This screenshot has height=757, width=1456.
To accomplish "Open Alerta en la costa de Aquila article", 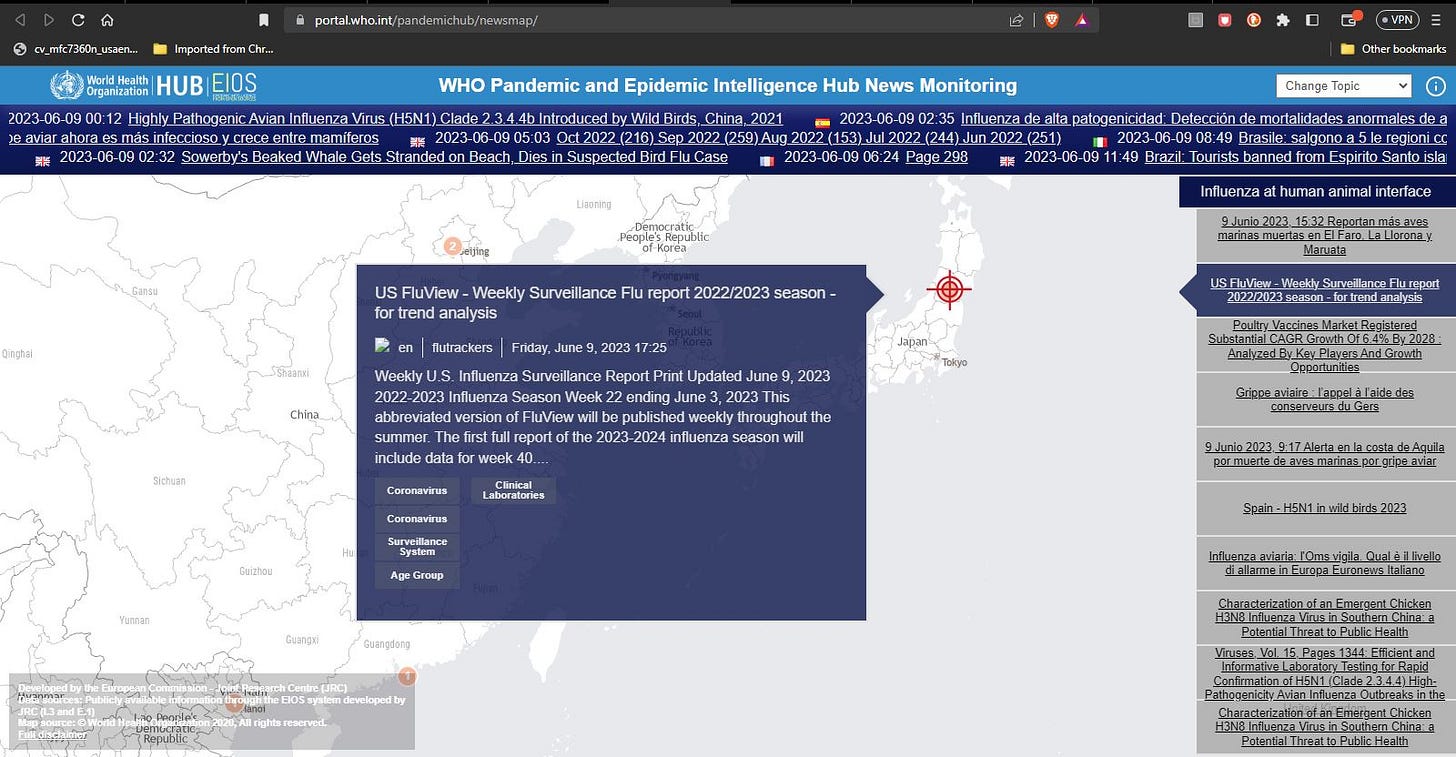I will point(1324,454).
